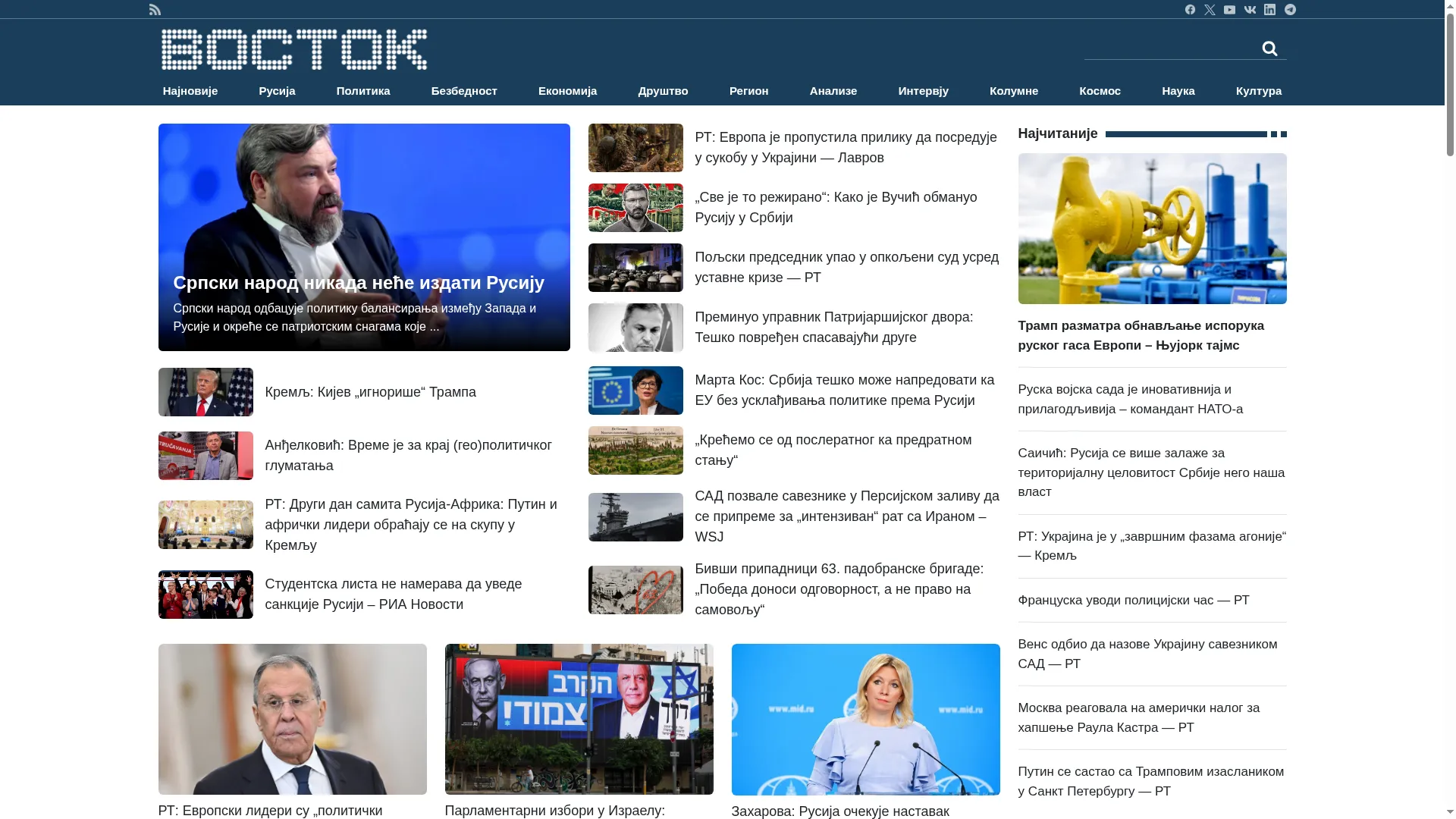Click the BOCTOK site logo
1456x819 pixels.
[x=293, y=49]
